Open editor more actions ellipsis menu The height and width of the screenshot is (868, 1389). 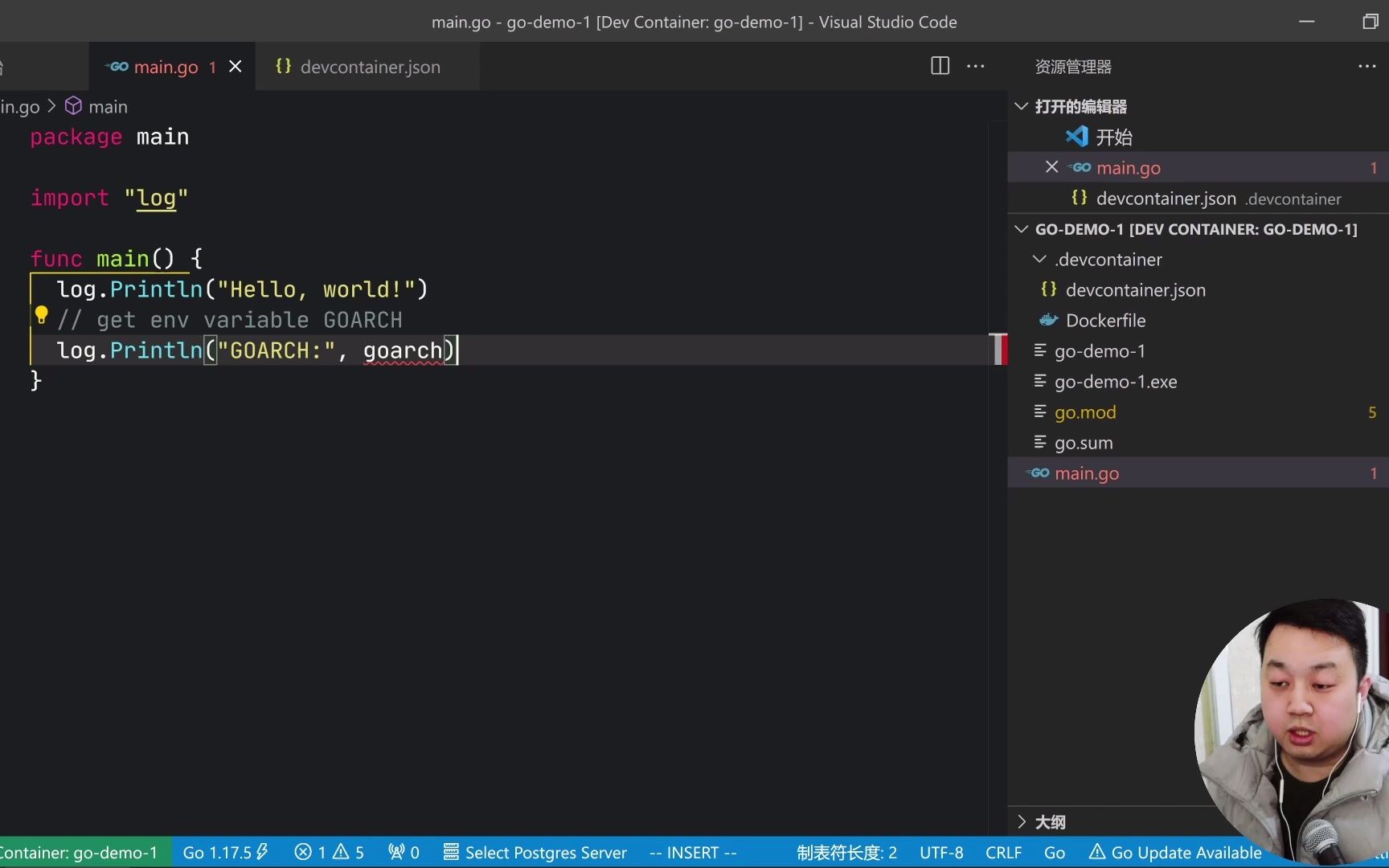975,67
